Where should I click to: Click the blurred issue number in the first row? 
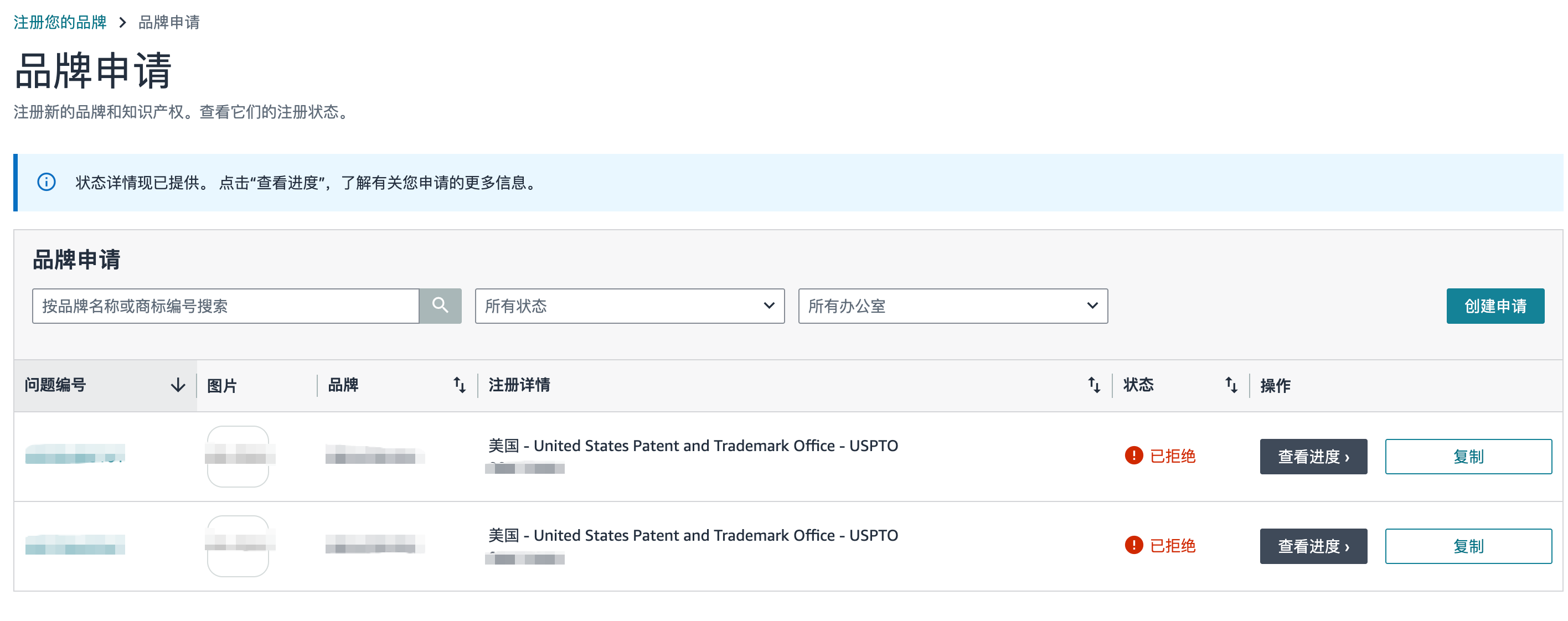[x=75, y=454]
